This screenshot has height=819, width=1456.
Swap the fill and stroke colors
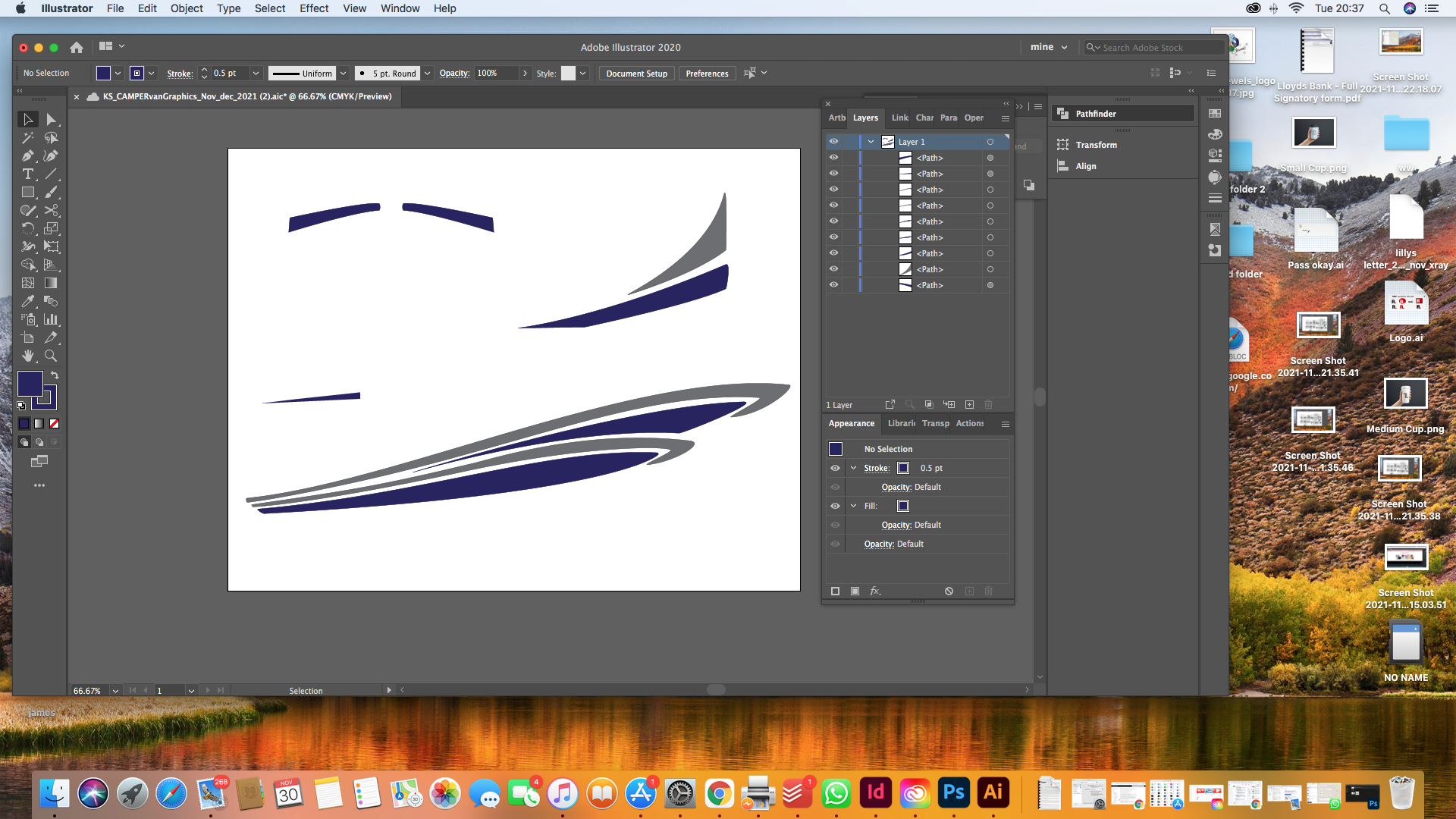point(55,375)
